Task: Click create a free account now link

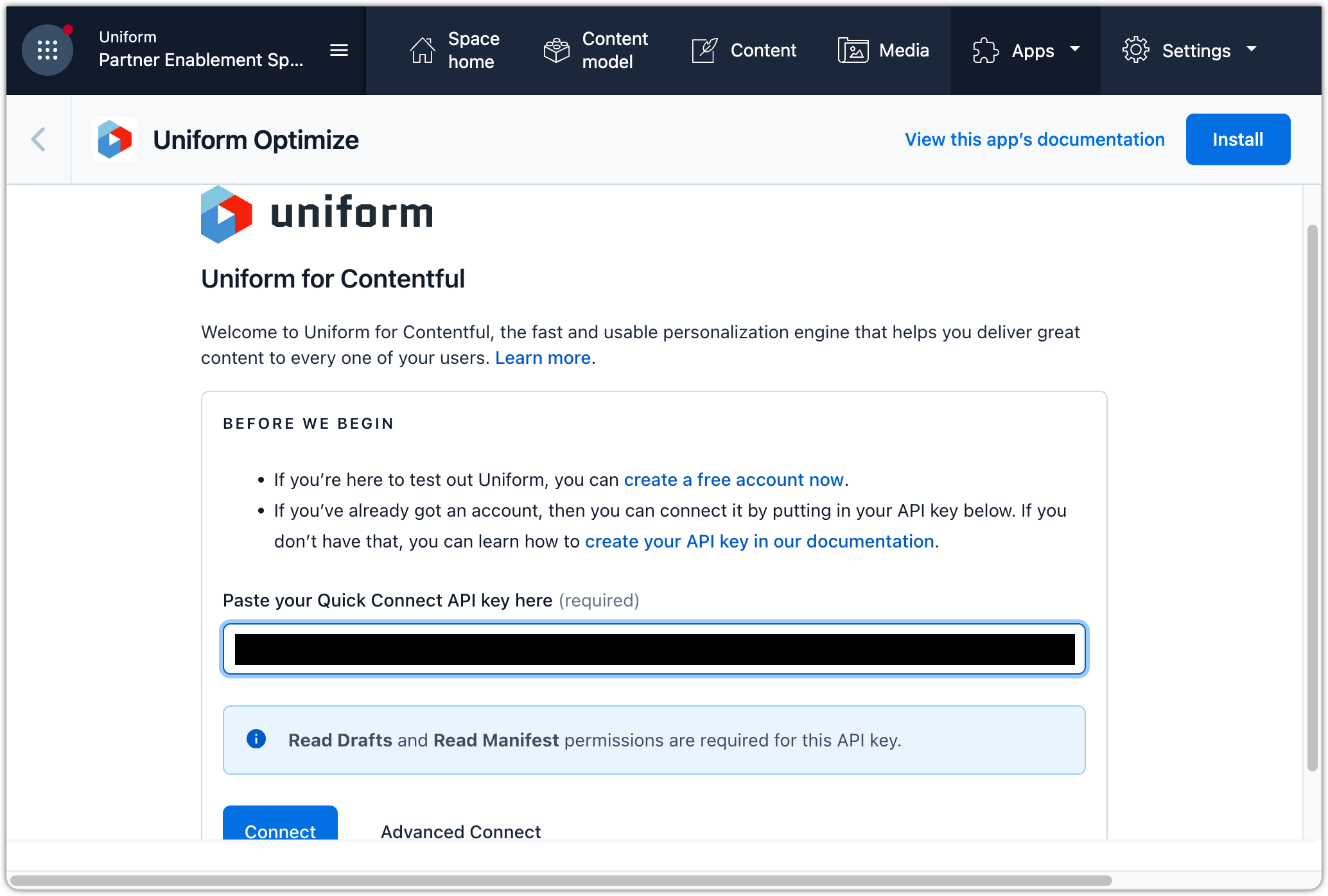Action: point(733,479)
